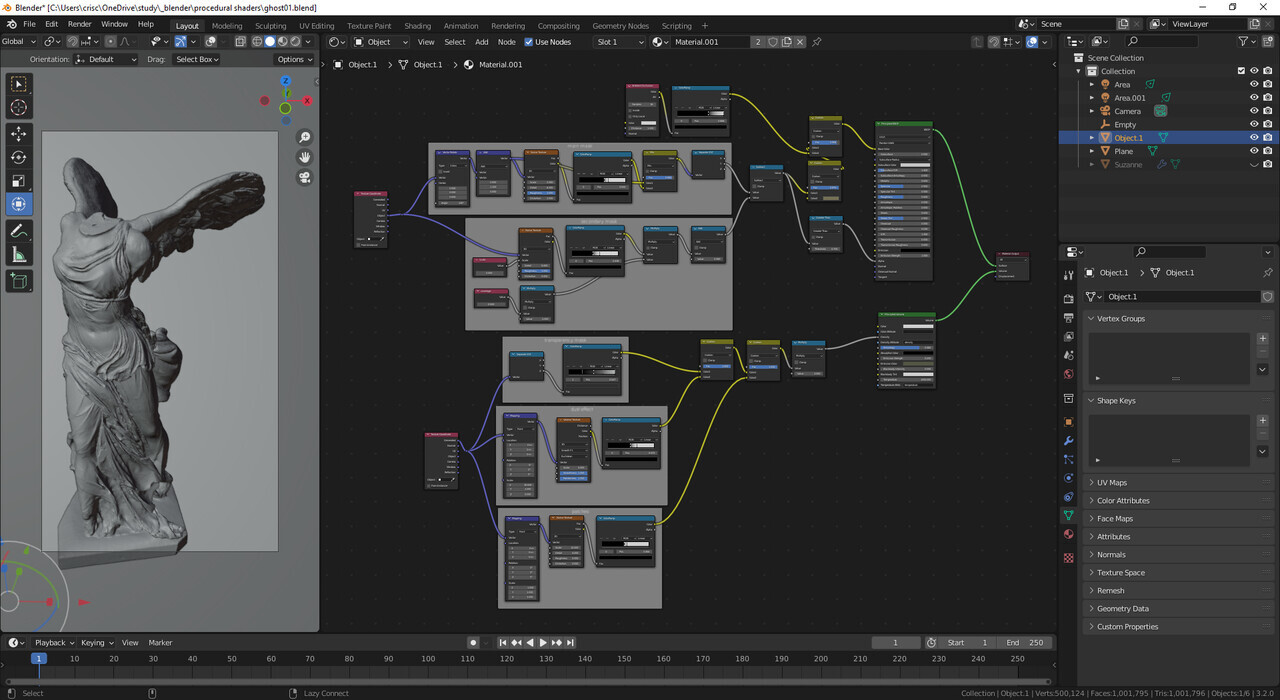Image resolution: width=1280 pixels, height=700 pixels.
Task: Open the Physics properties tab
Action: [1068, 478]
